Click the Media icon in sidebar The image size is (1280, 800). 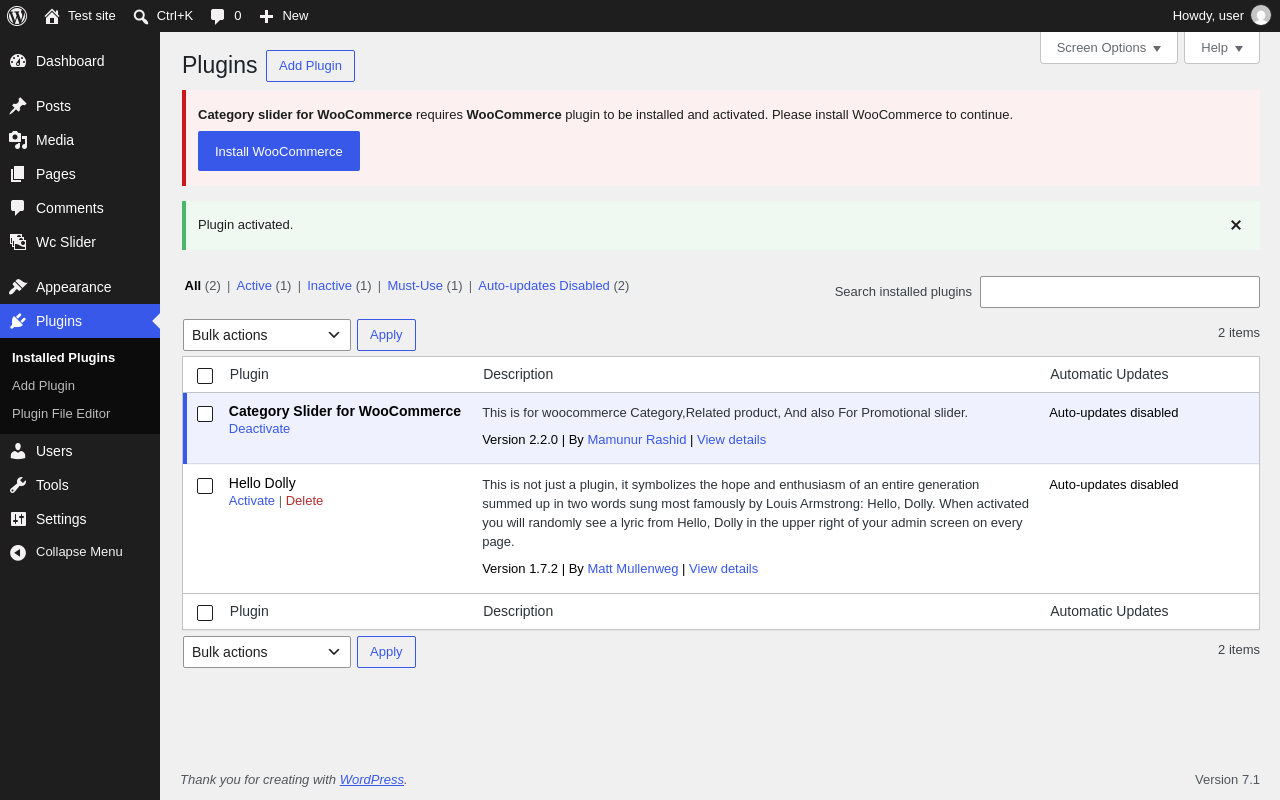(x=18, y=140)
